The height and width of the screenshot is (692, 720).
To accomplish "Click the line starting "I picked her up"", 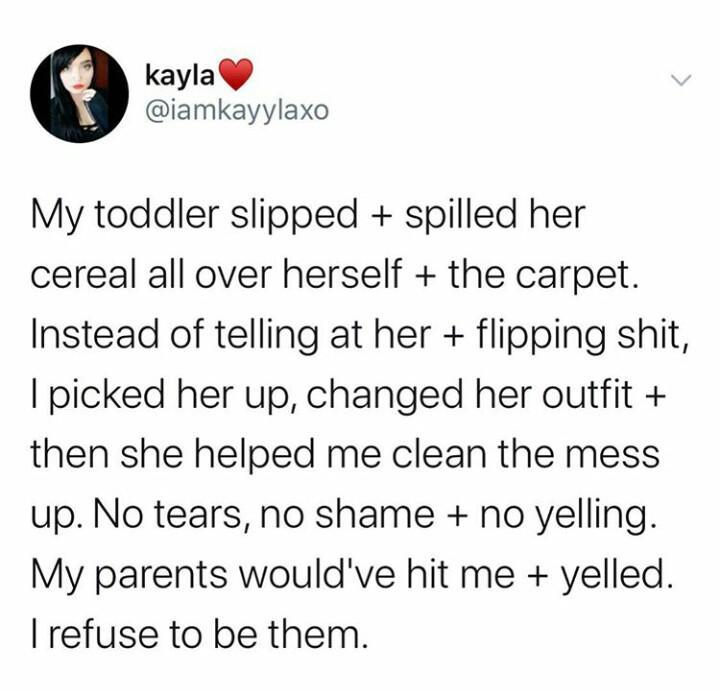I will click(x=349, y=395).
